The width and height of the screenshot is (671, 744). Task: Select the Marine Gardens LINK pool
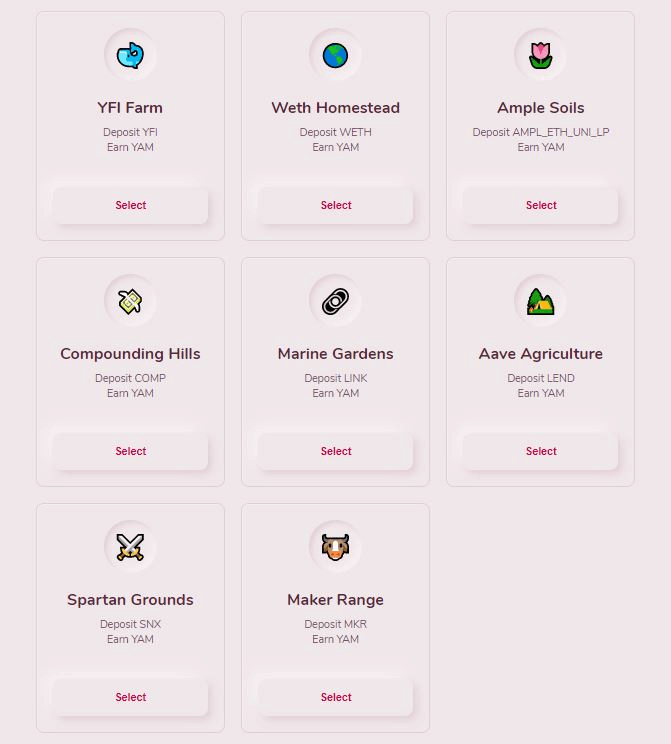(335, 451)
